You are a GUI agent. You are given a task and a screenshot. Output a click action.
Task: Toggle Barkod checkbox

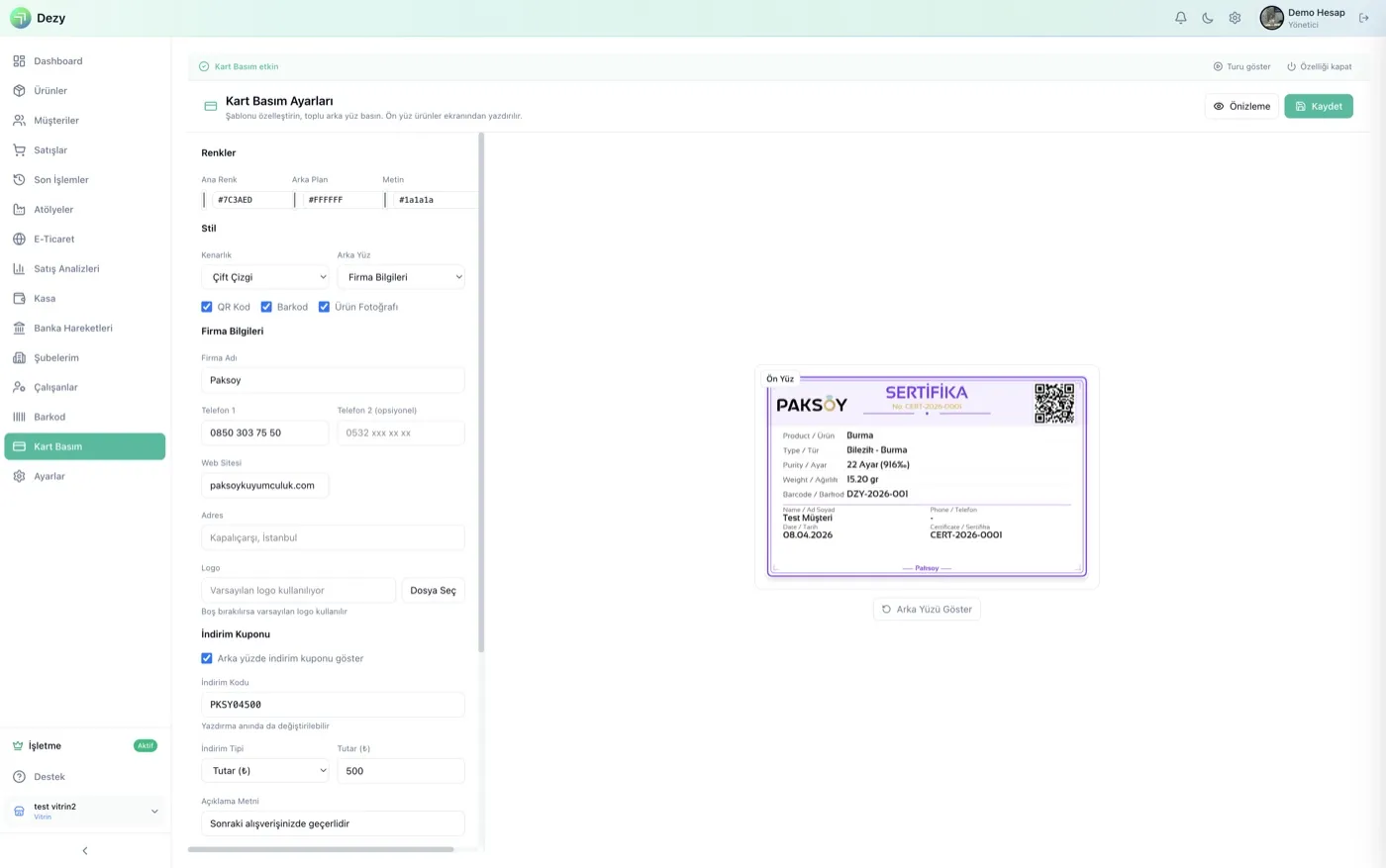(266, 307)
